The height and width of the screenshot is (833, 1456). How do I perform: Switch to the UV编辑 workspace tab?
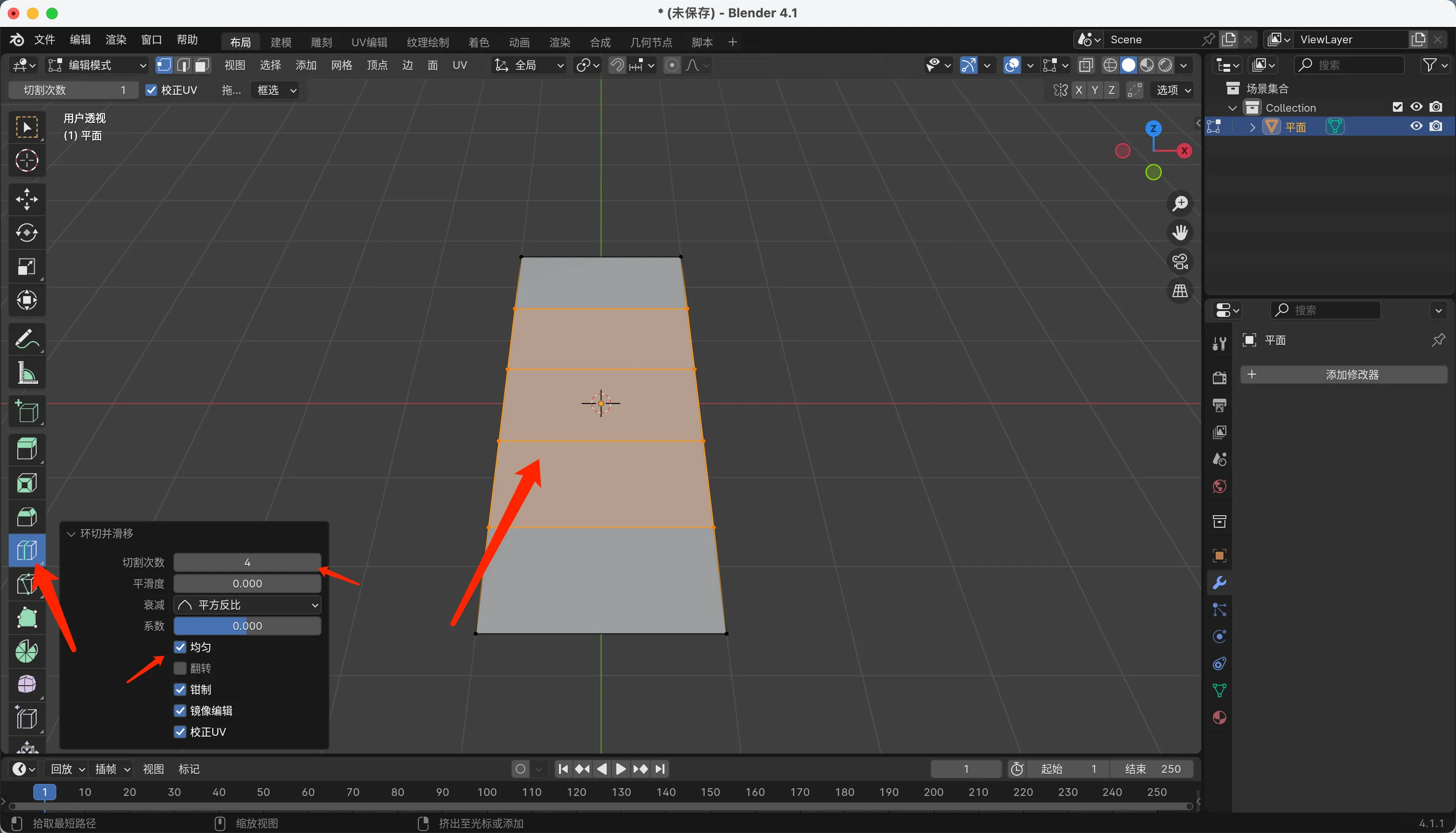[369, 42]
